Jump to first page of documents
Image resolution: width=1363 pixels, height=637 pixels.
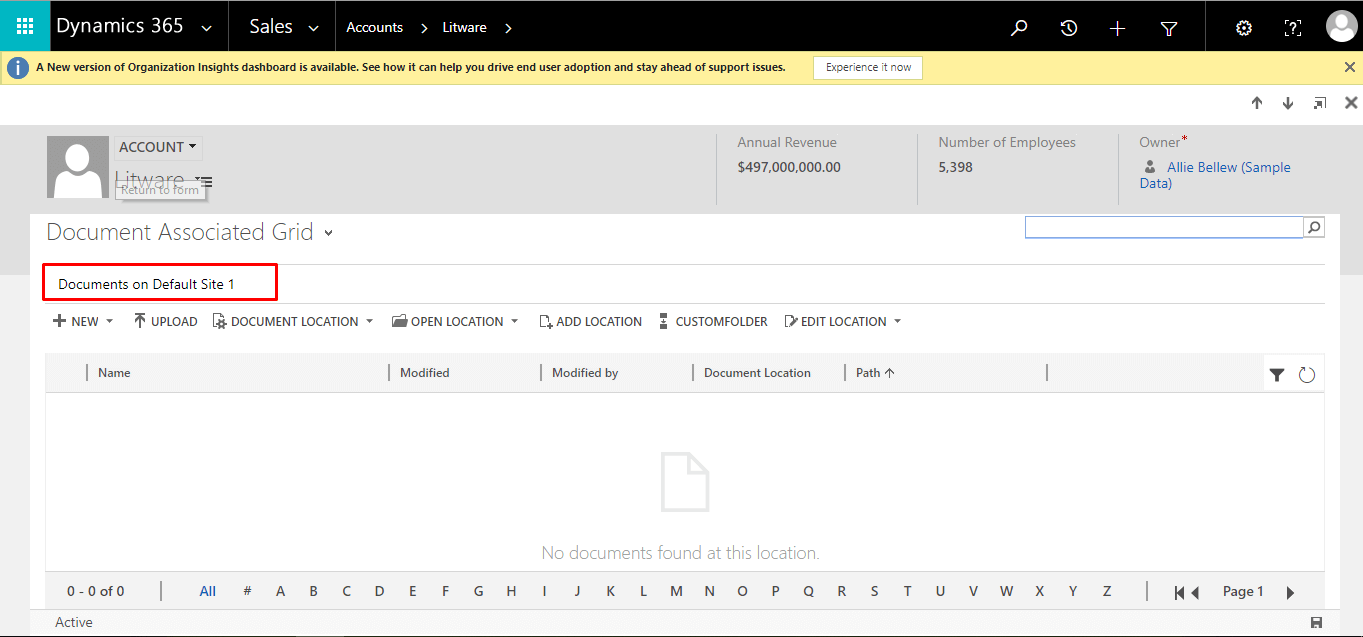[1180, 592]
